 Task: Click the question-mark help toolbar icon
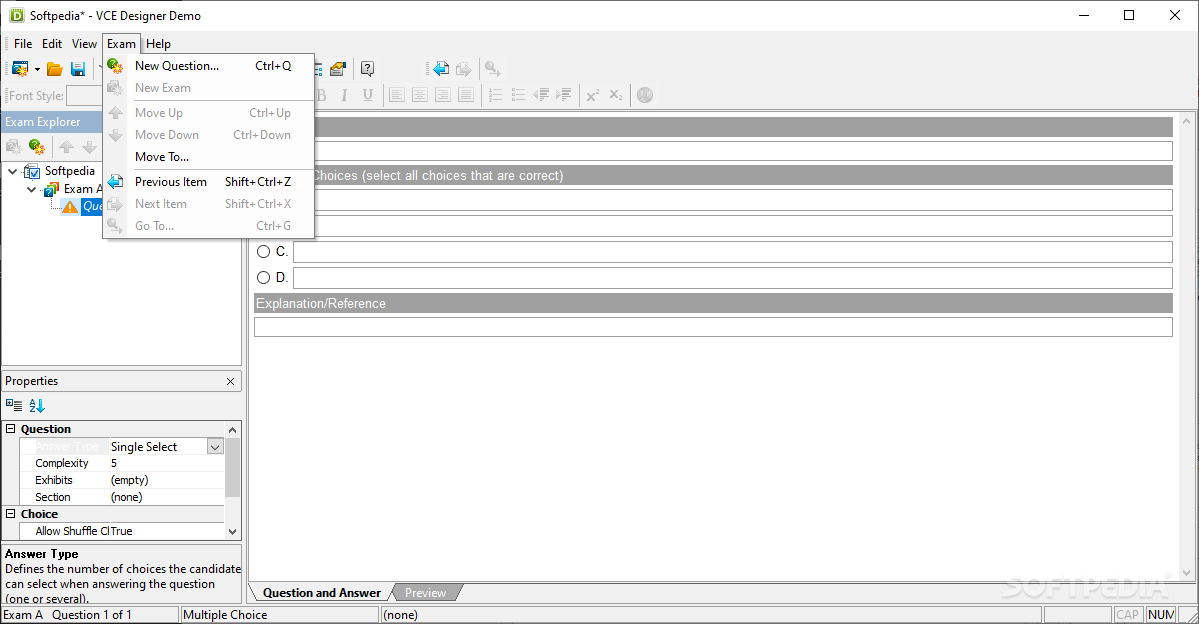[x=367, y=69]
